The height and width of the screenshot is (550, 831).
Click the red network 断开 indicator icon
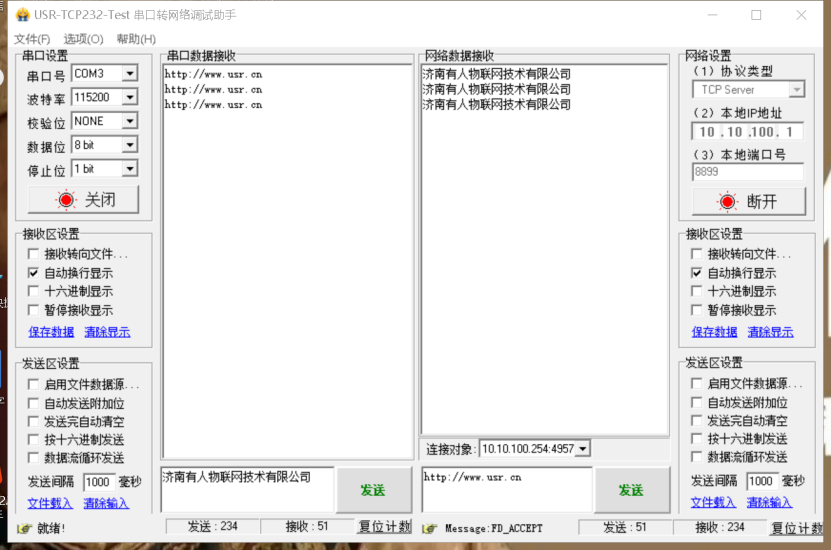729,201
